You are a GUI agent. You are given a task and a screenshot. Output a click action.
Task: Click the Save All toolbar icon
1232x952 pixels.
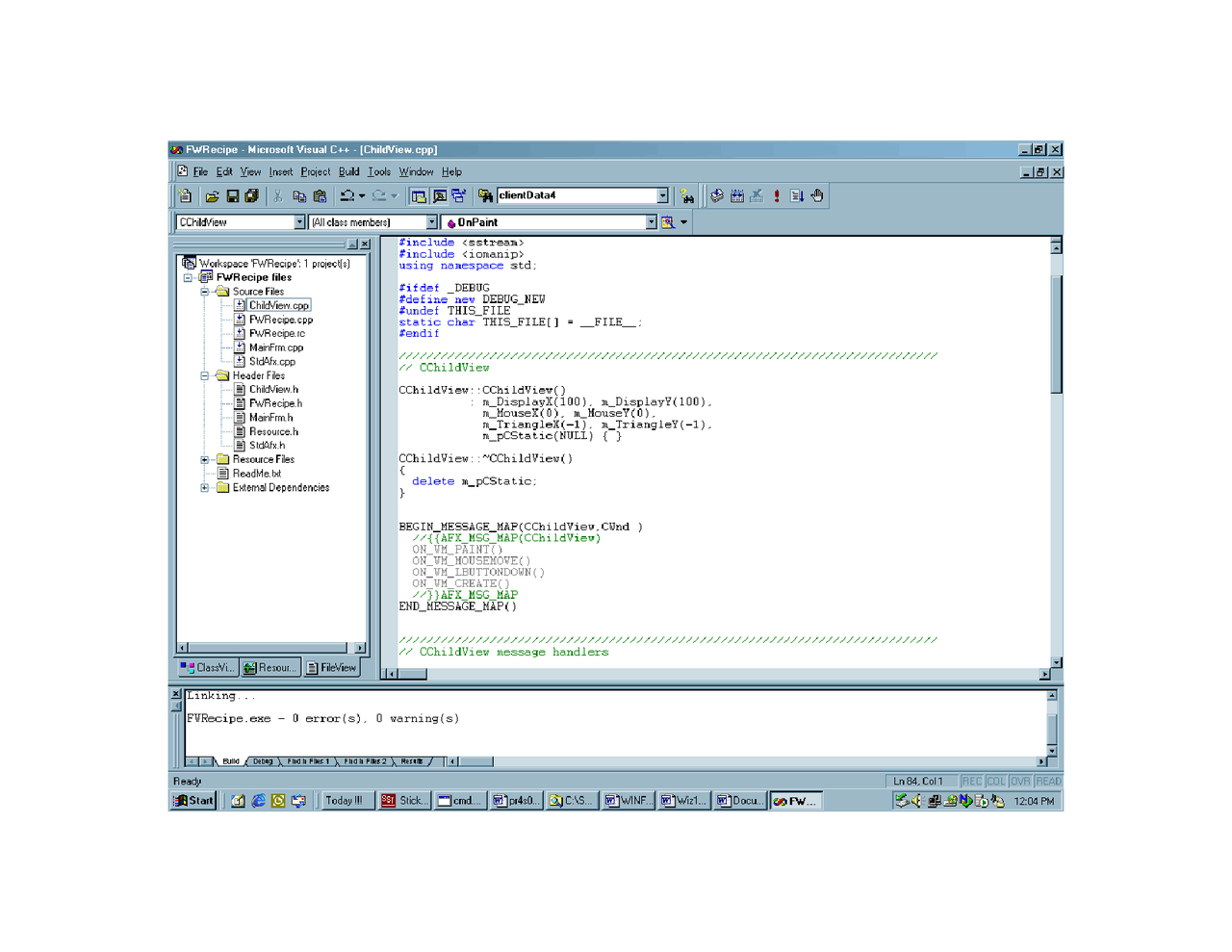point(250,195)
